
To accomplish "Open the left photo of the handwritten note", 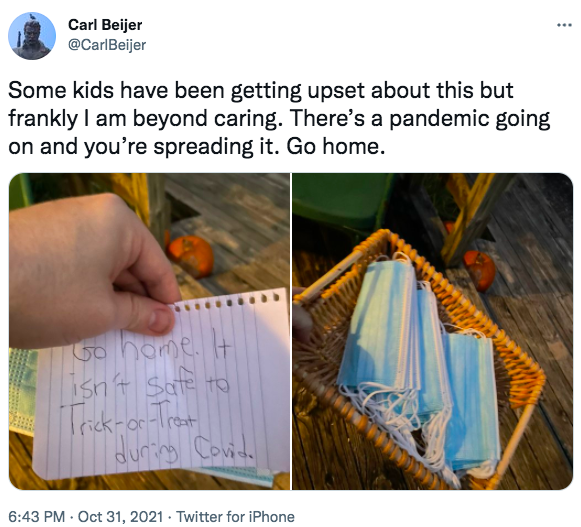I will coord(149,331).
